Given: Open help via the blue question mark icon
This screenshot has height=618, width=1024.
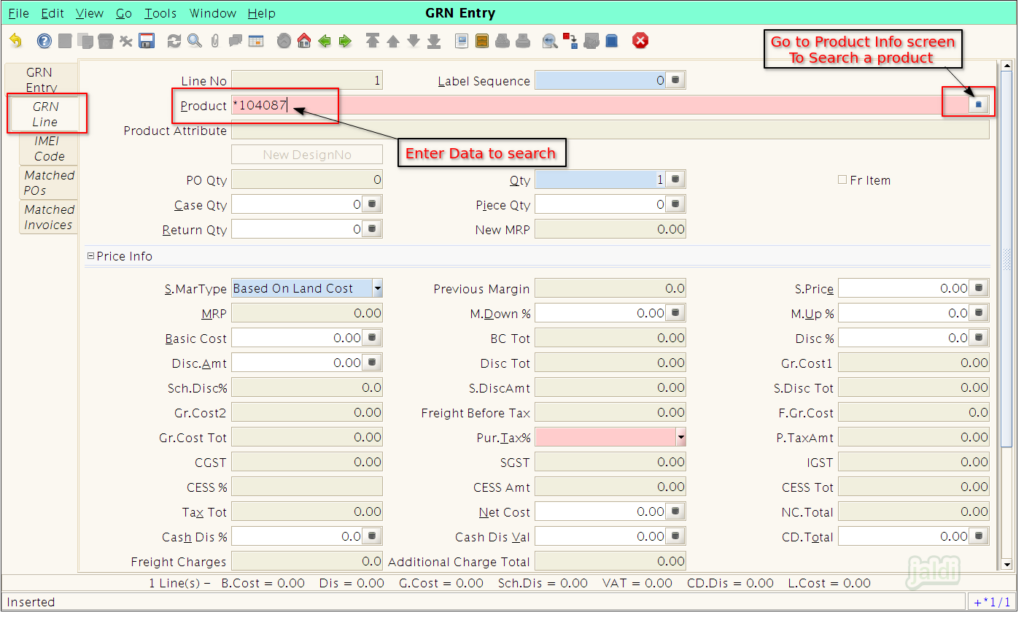Looking at the screenshot, I should coord(44,41).
